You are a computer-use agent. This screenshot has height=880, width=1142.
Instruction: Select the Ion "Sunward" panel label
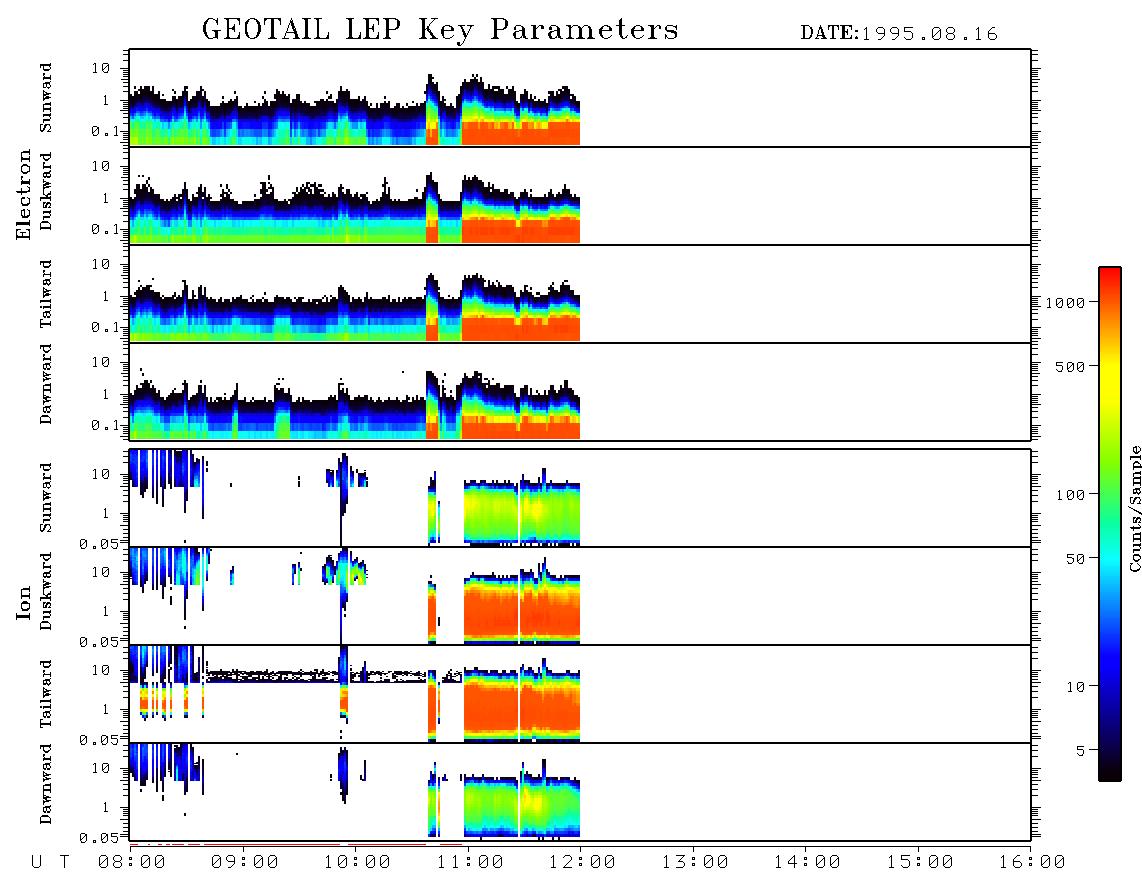46,497
